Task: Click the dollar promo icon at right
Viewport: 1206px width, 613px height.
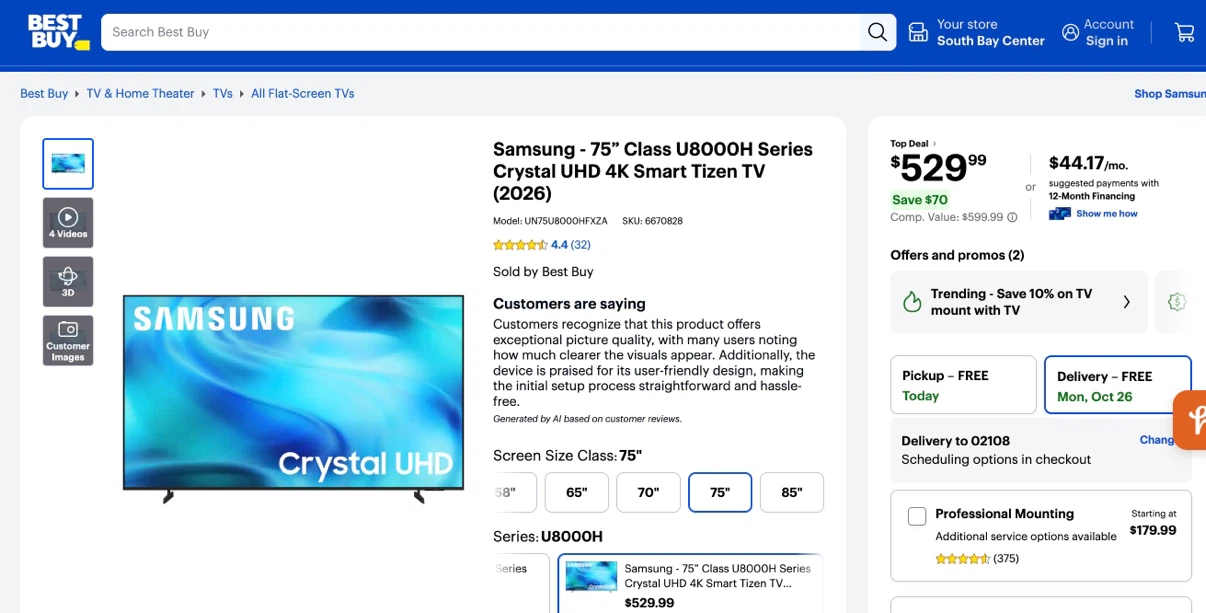Action: 1177,302
